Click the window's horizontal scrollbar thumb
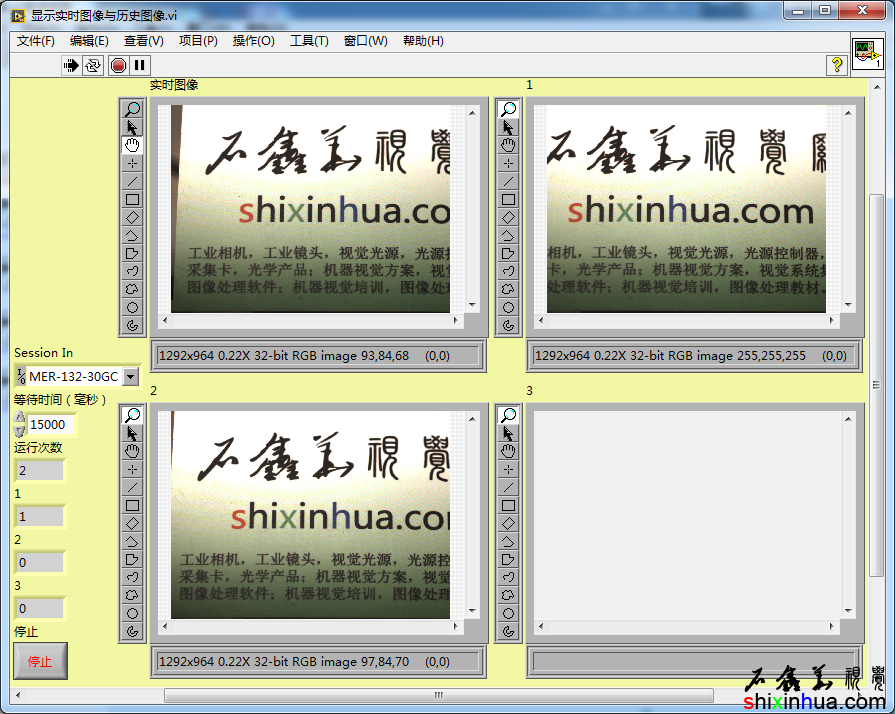The width and height of the screenshot is (895, 714). tap(438, 695)
